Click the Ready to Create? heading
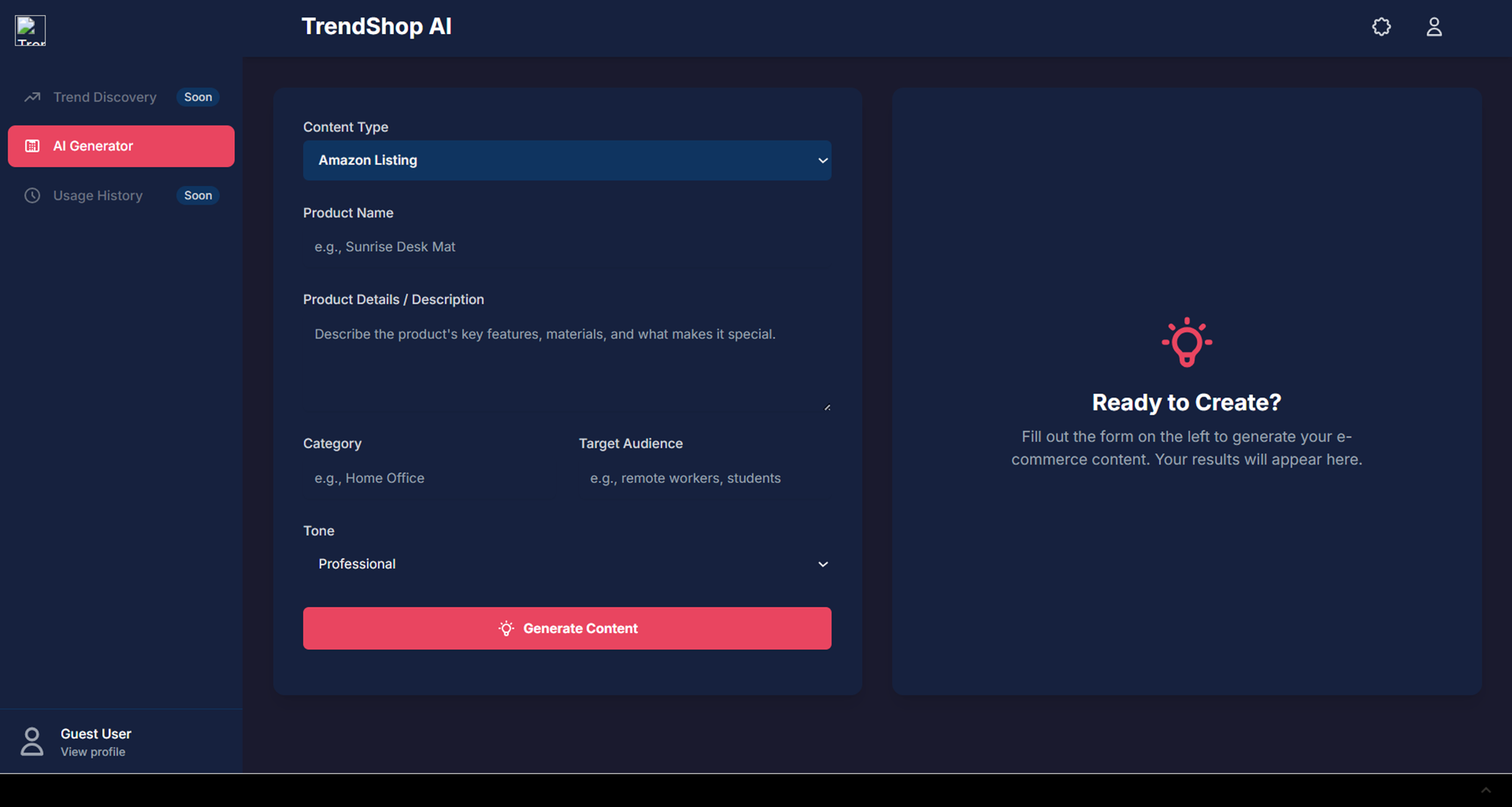This screenshot has height=807, width=1512. (1187, 403)
